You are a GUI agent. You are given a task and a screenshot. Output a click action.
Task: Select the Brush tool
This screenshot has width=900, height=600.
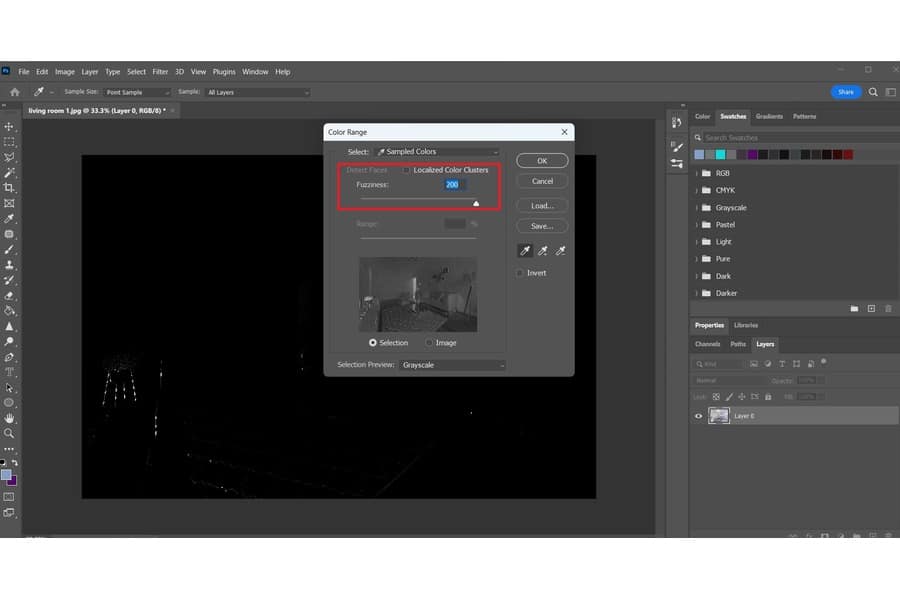[x=9, y=250]
